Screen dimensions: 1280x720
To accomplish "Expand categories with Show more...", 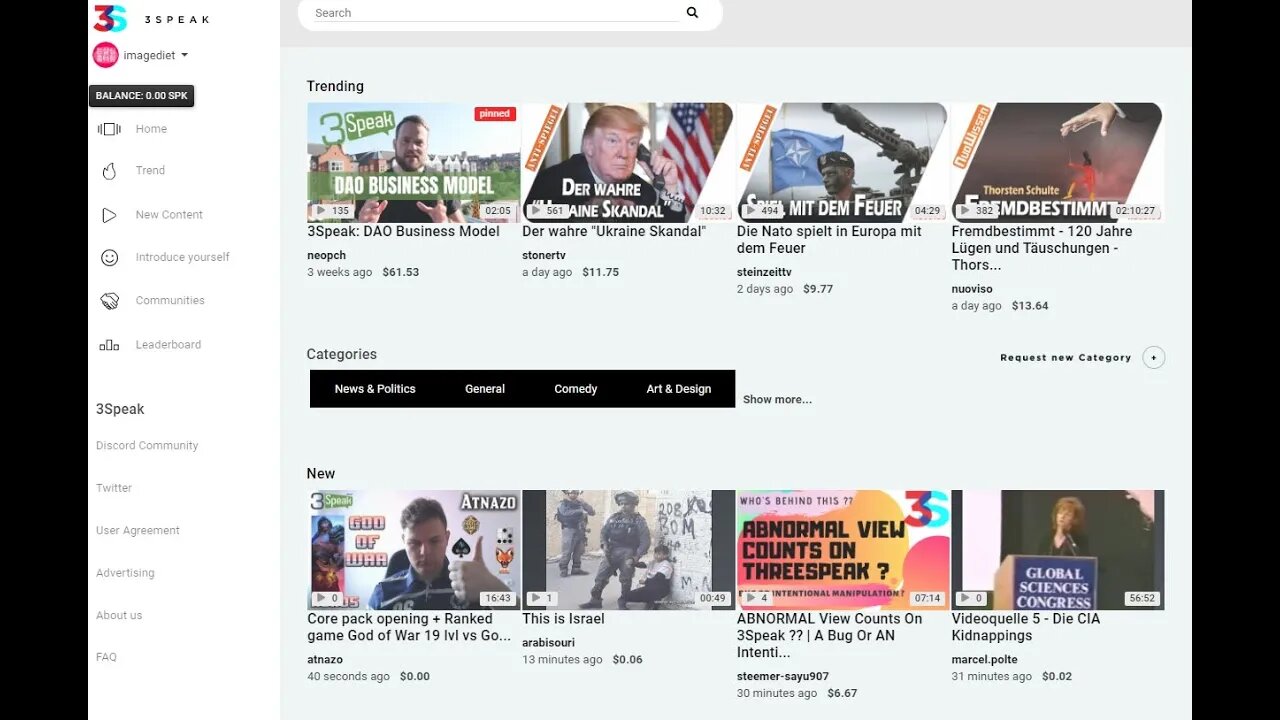I will point(777,400).
